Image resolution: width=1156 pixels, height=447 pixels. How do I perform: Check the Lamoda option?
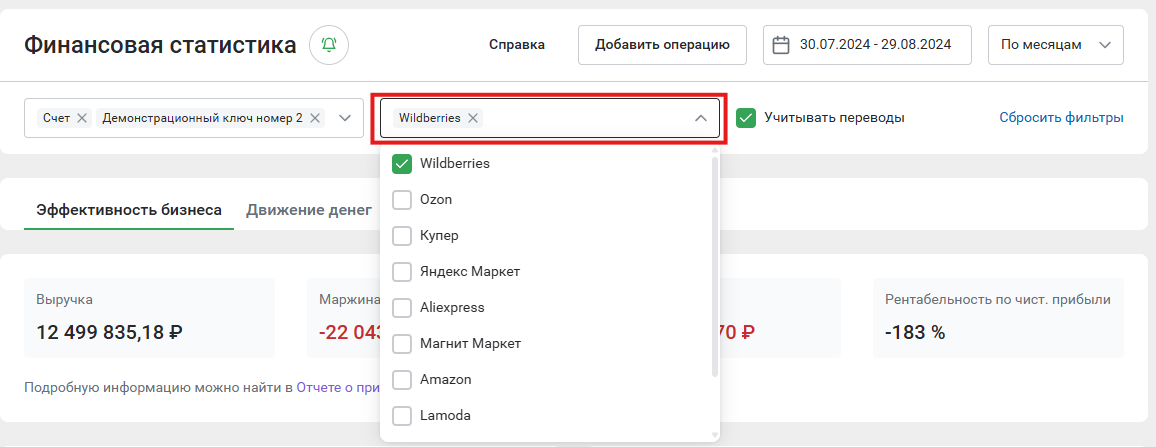(x=402, y=416)
